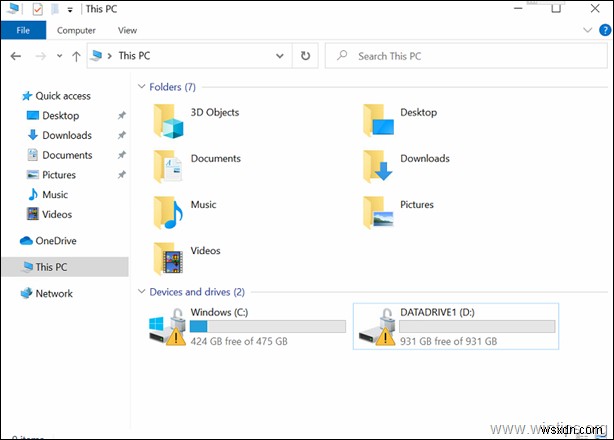
Task: Click the This PC address bar path
Action: click(x=134, y=56)
